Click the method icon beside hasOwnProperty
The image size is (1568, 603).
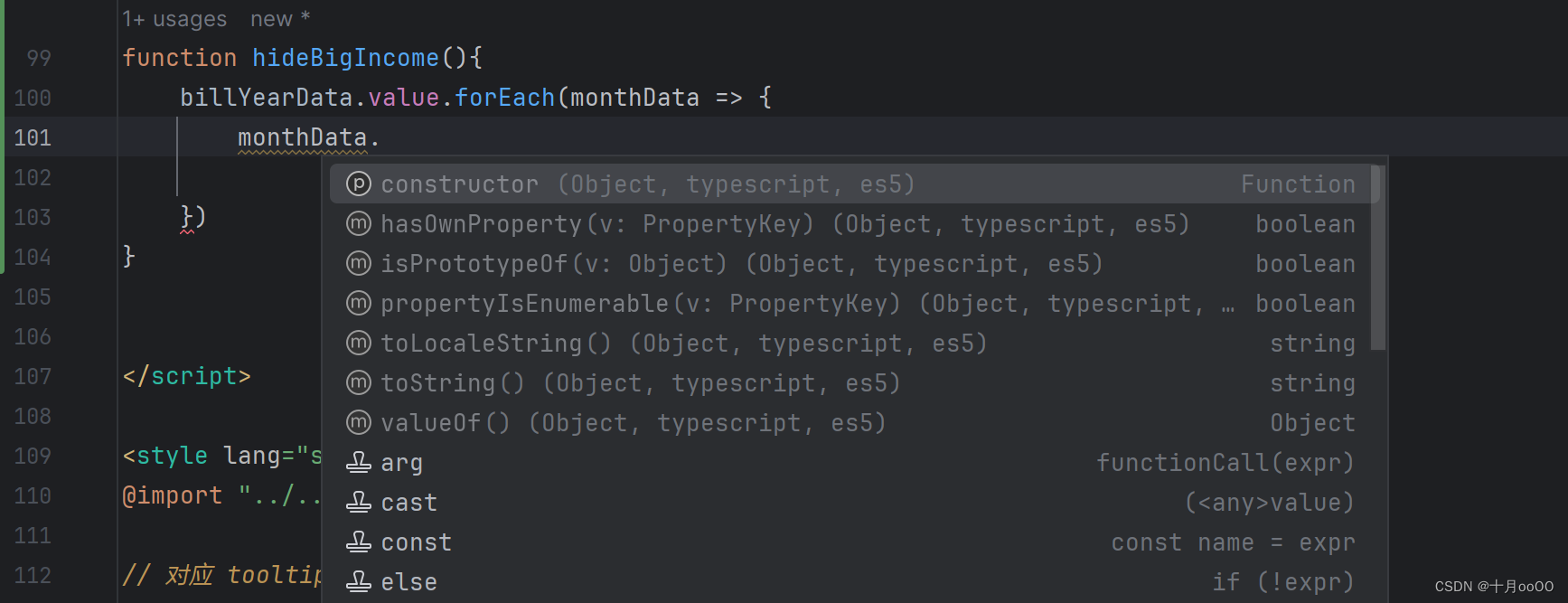tap(359, 224)
